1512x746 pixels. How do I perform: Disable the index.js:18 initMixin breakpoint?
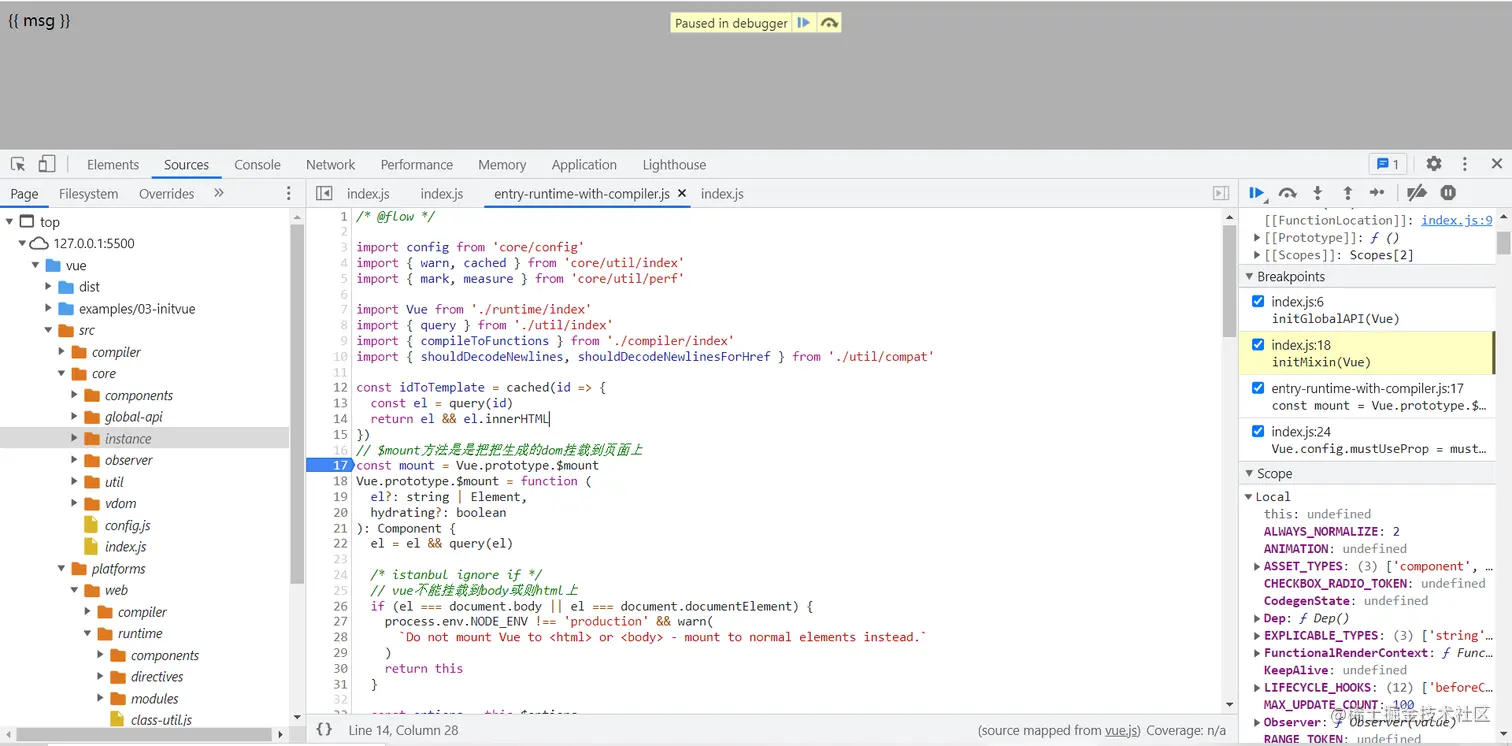tap(1258, 345)
